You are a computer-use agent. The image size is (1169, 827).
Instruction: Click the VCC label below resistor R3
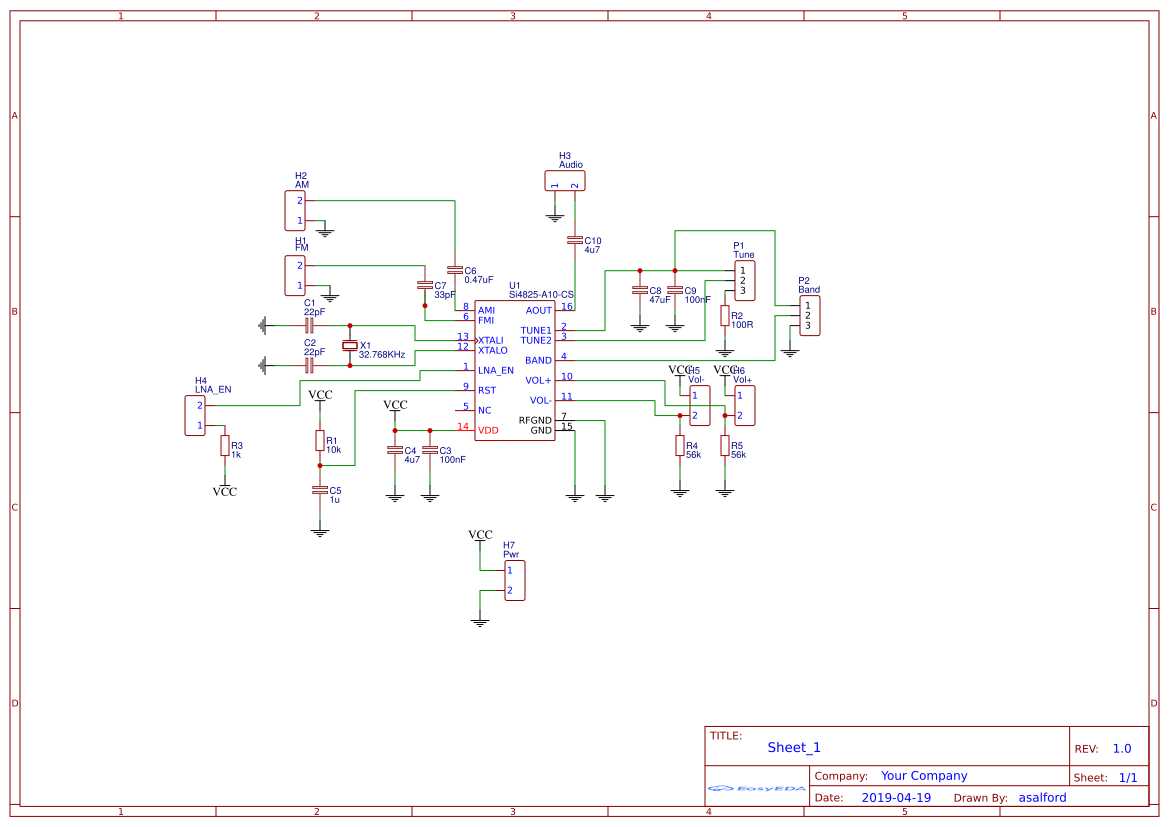[x=224, y=491]
